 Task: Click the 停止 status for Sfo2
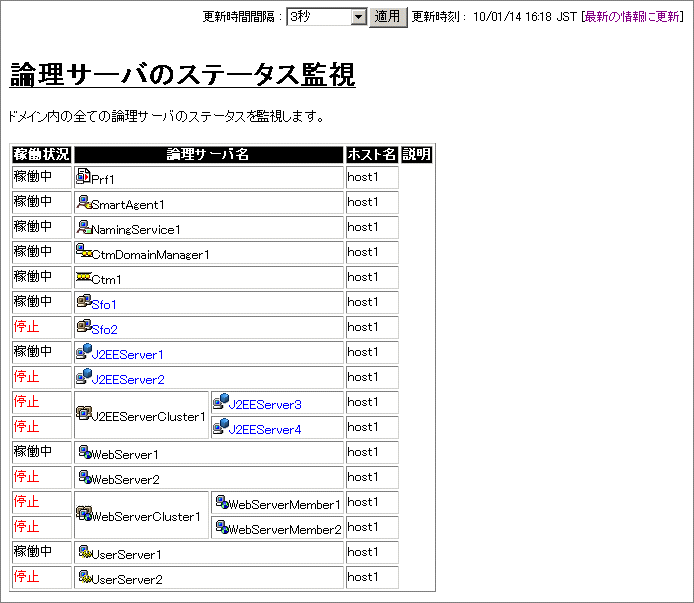(x=27, y=327)
